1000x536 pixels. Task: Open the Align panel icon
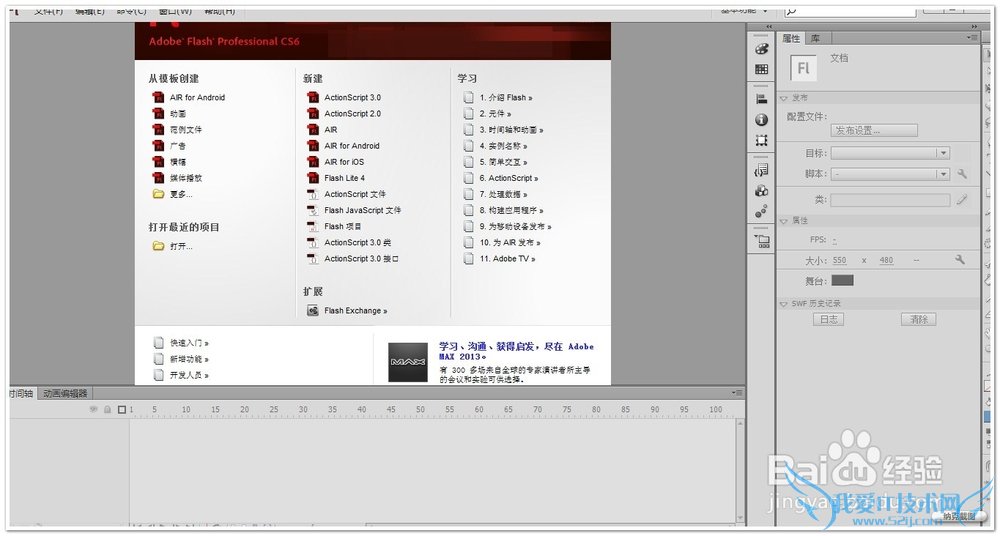pos(761,99)
